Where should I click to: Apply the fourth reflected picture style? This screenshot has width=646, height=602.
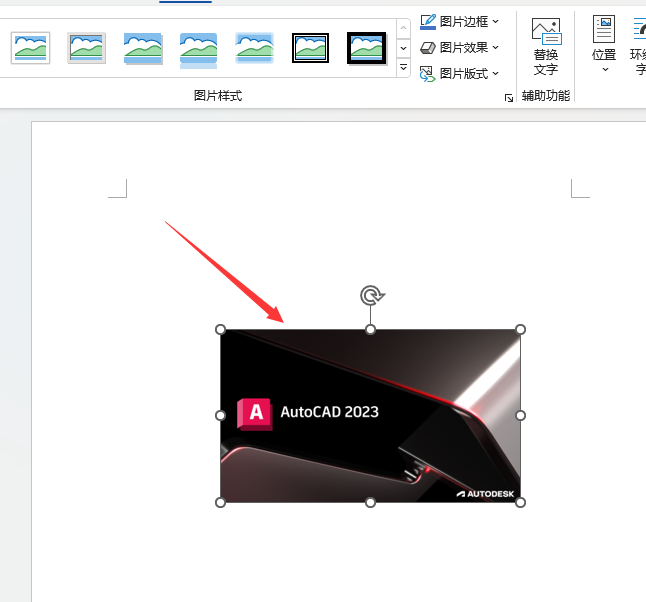(x=199, y=49)
